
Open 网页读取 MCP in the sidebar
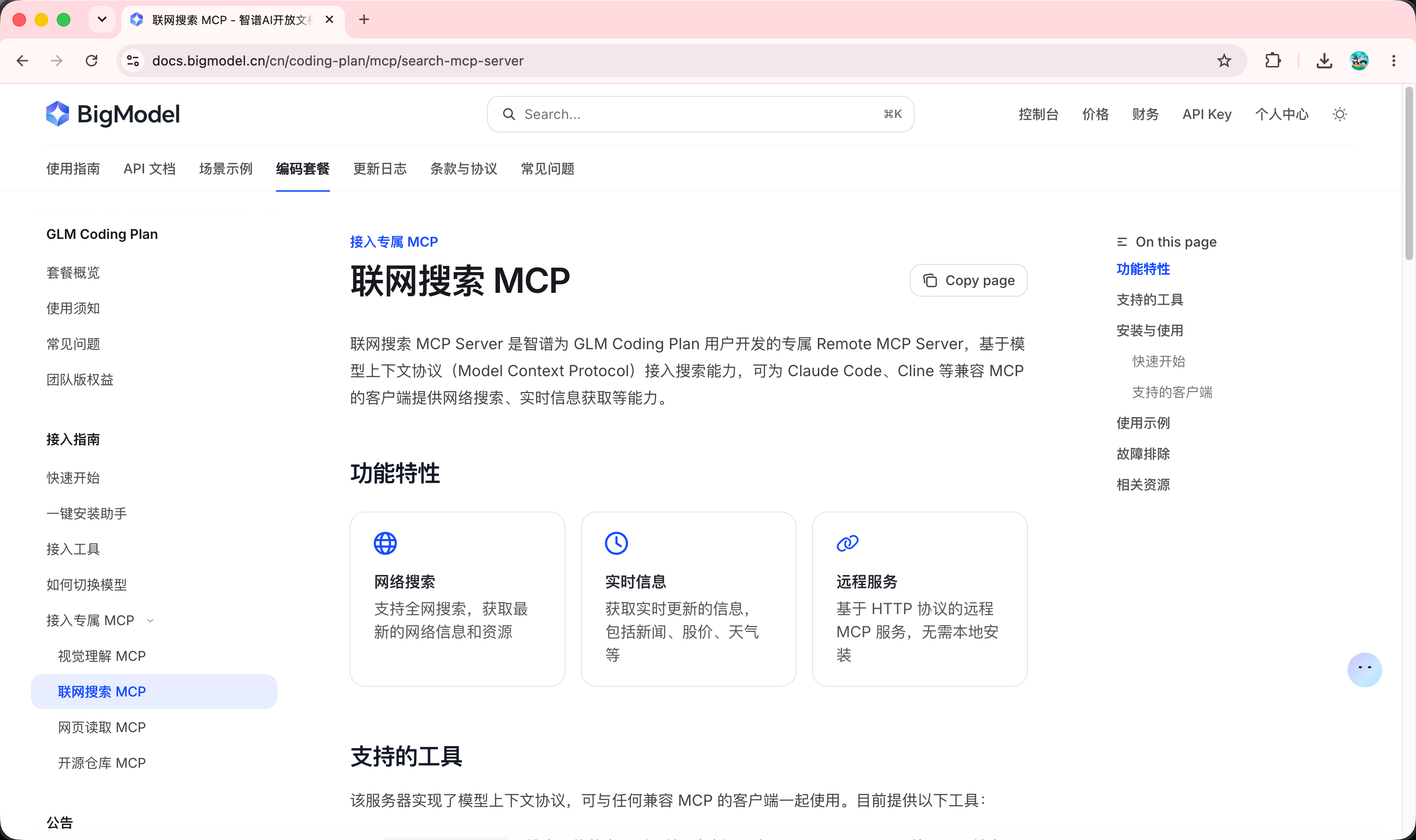click(102, 728)
